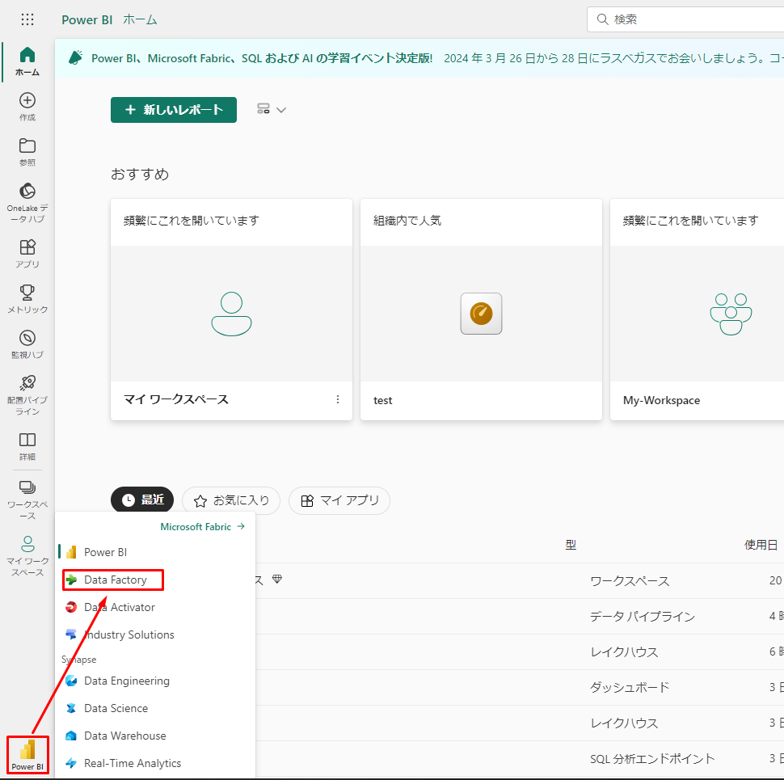This screenshot has width=784, height=780.
Task: Select Data Factory from the switcher menu
Action: click(x=114, y=580)
